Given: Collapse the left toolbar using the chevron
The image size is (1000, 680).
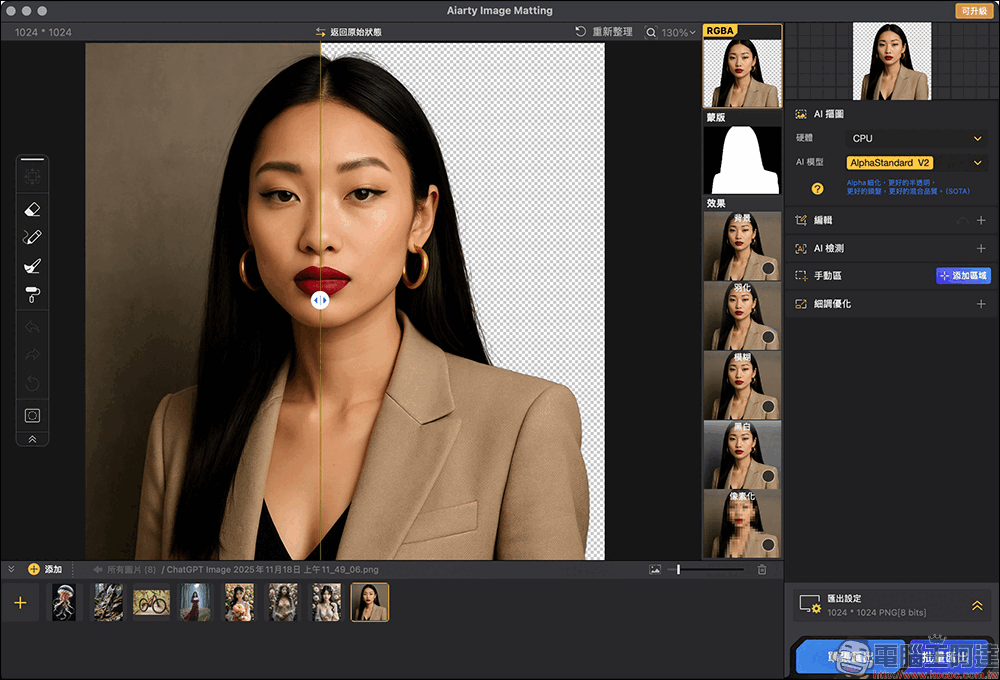Looking at the screenshot, I should coord(32,438).
